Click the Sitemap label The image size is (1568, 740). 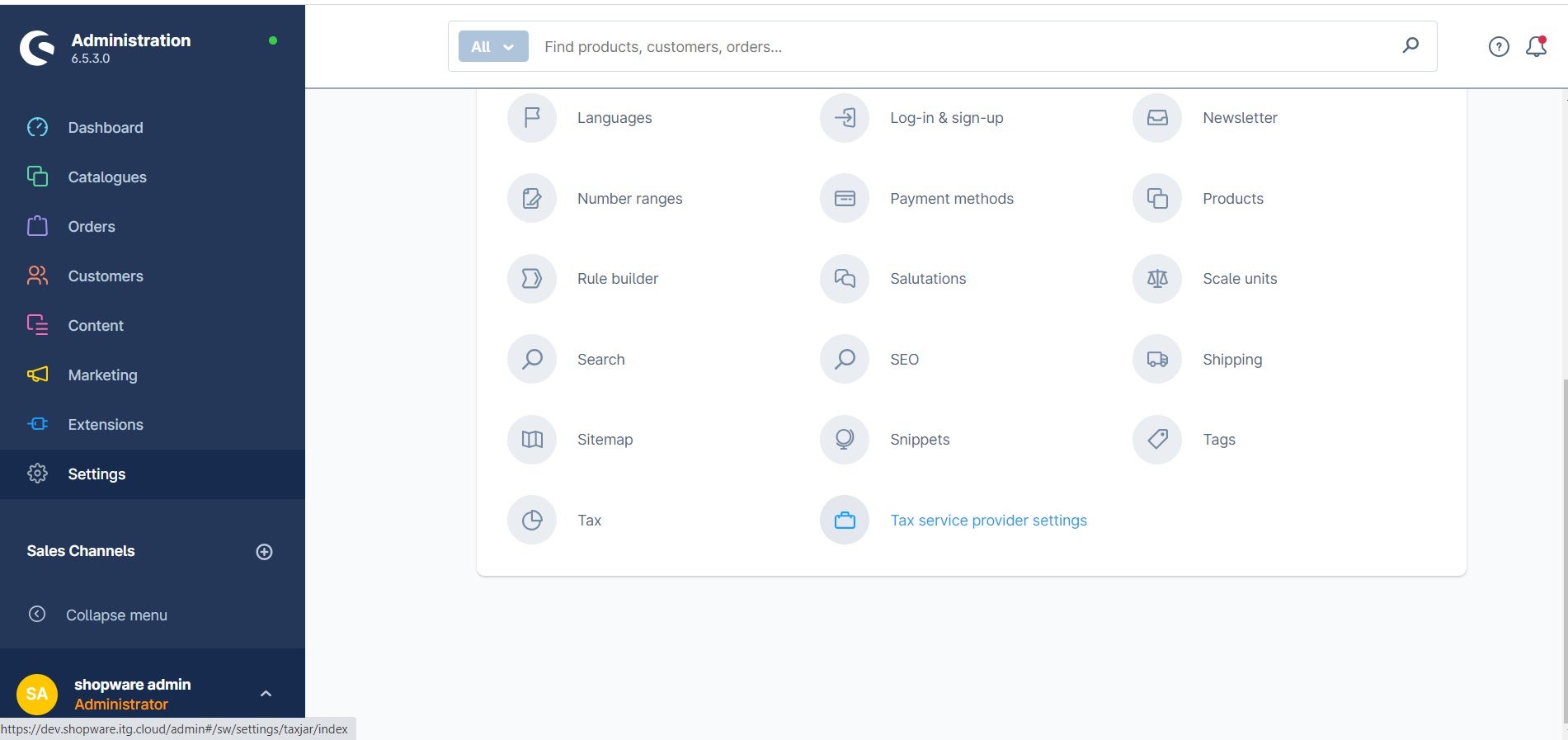coord(605,440)
